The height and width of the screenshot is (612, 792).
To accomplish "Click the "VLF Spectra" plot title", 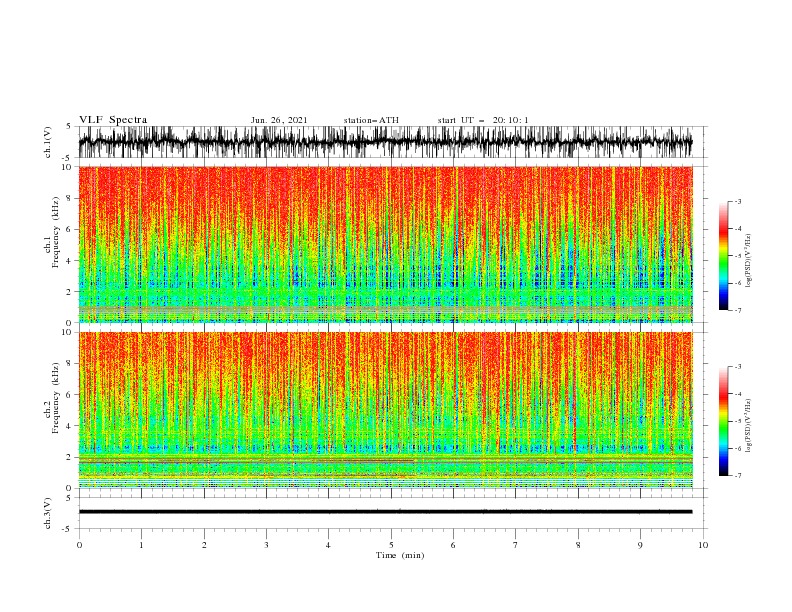I will click(x=113, y=120).
